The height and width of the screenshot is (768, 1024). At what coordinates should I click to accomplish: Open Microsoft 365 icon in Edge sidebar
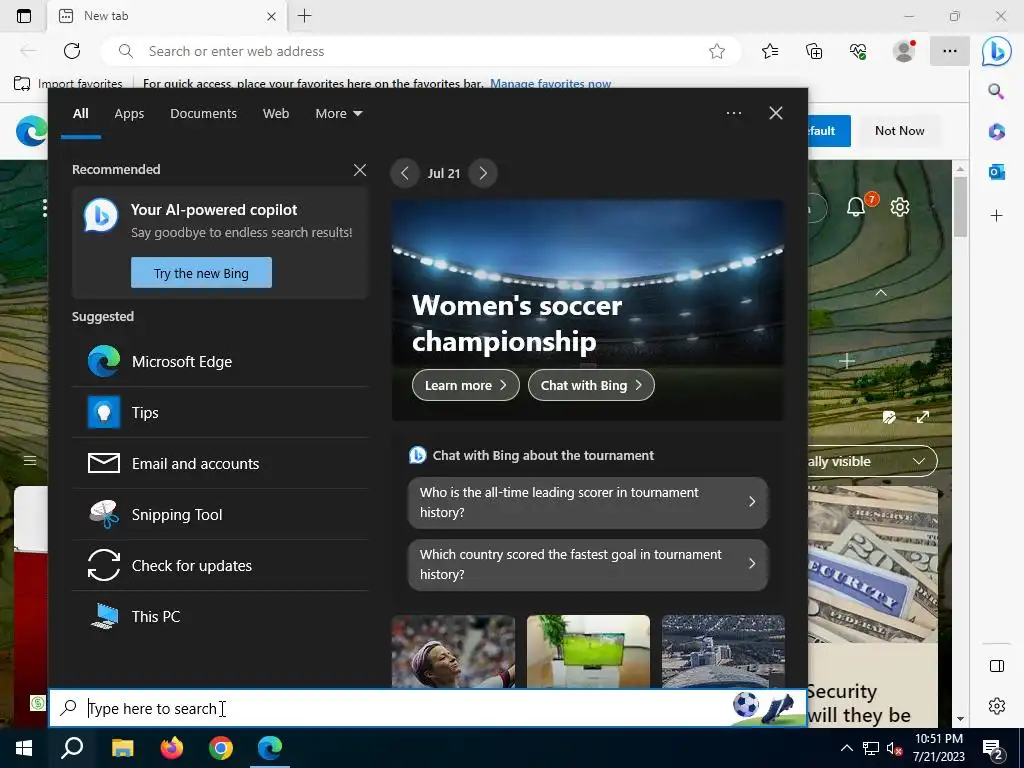click(x=997, y=131)
